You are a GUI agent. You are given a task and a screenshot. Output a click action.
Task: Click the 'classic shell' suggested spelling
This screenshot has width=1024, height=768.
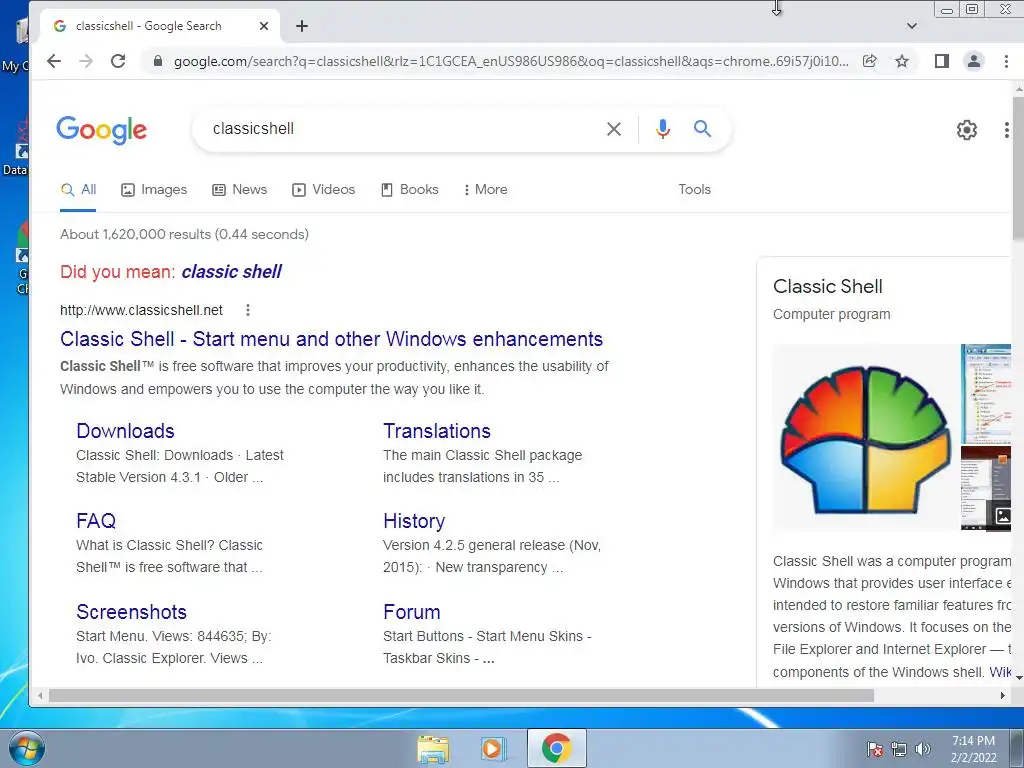pyautogui.click(x=231, y=272)
